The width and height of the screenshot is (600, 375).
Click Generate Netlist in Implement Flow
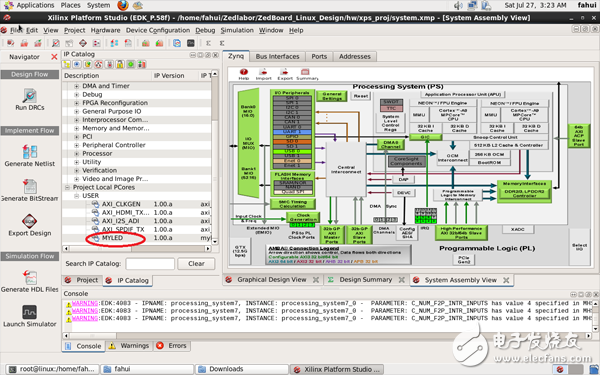29,152
